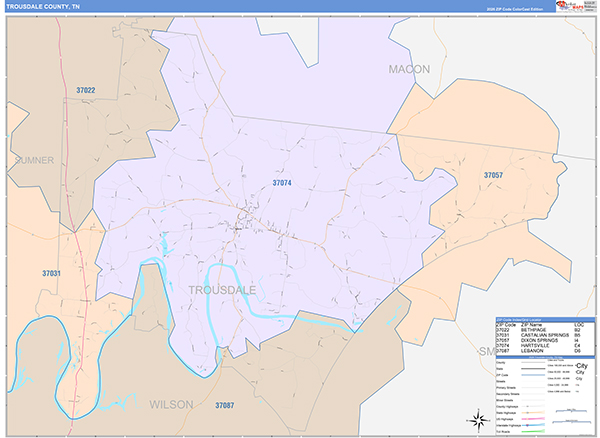Image resolution: width=600 pixels, height=438 pixels.
Task: Click the TROUSDALE county name label
Action: [222, 290]
